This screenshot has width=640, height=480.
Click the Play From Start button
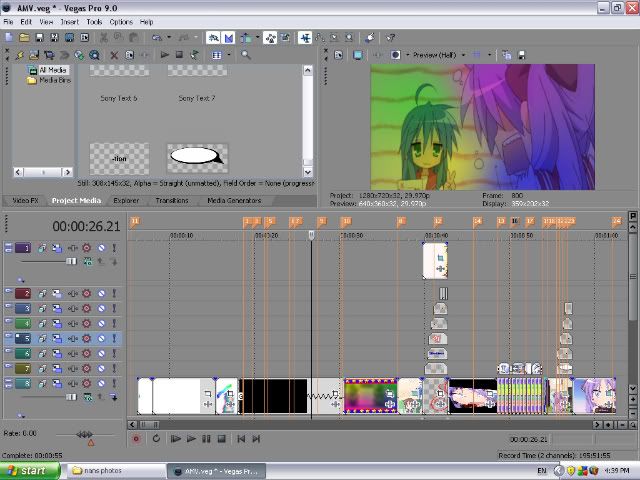[176, 439]
